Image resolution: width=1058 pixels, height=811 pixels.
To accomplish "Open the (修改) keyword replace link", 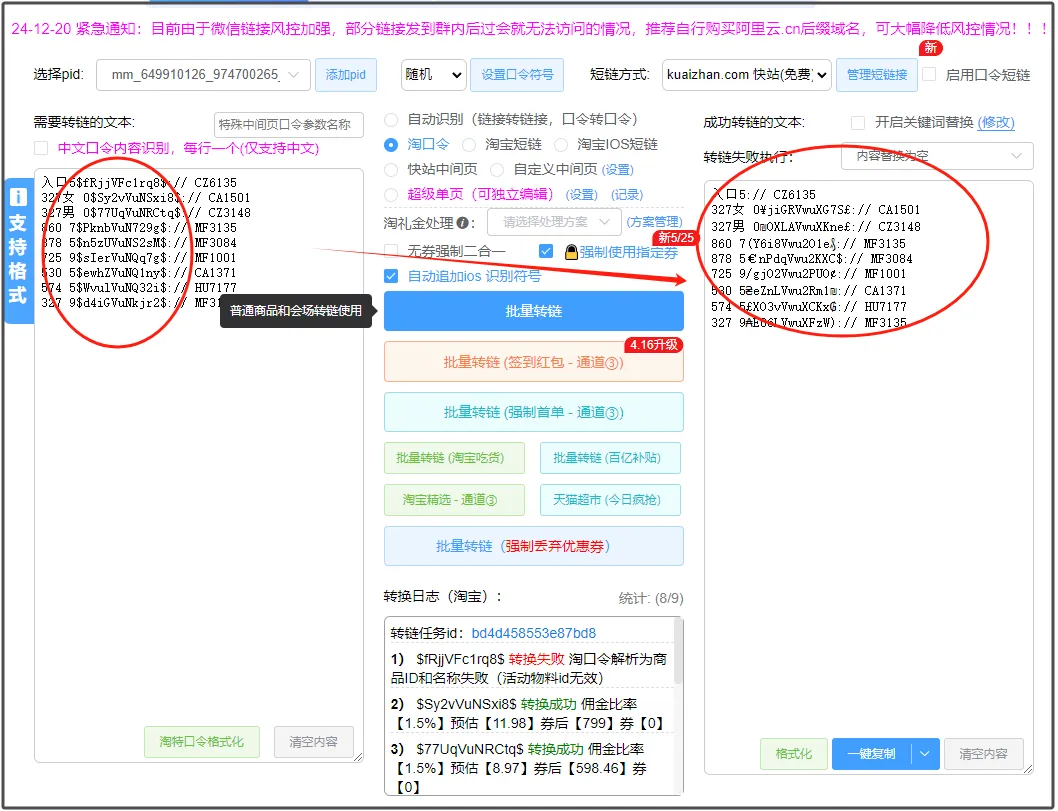I will click(996, 122).
